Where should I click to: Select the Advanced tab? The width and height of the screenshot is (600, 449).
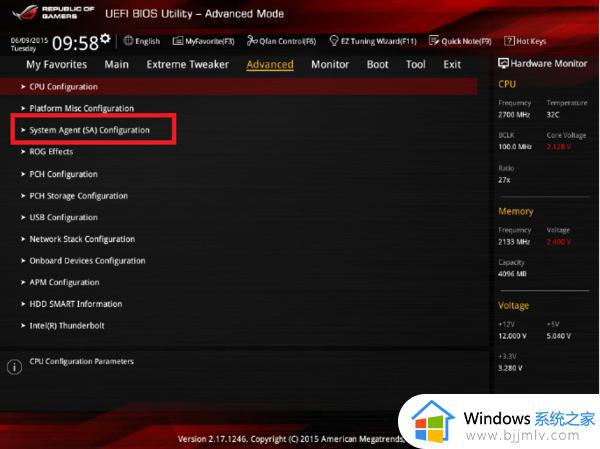tap(270, 64)
